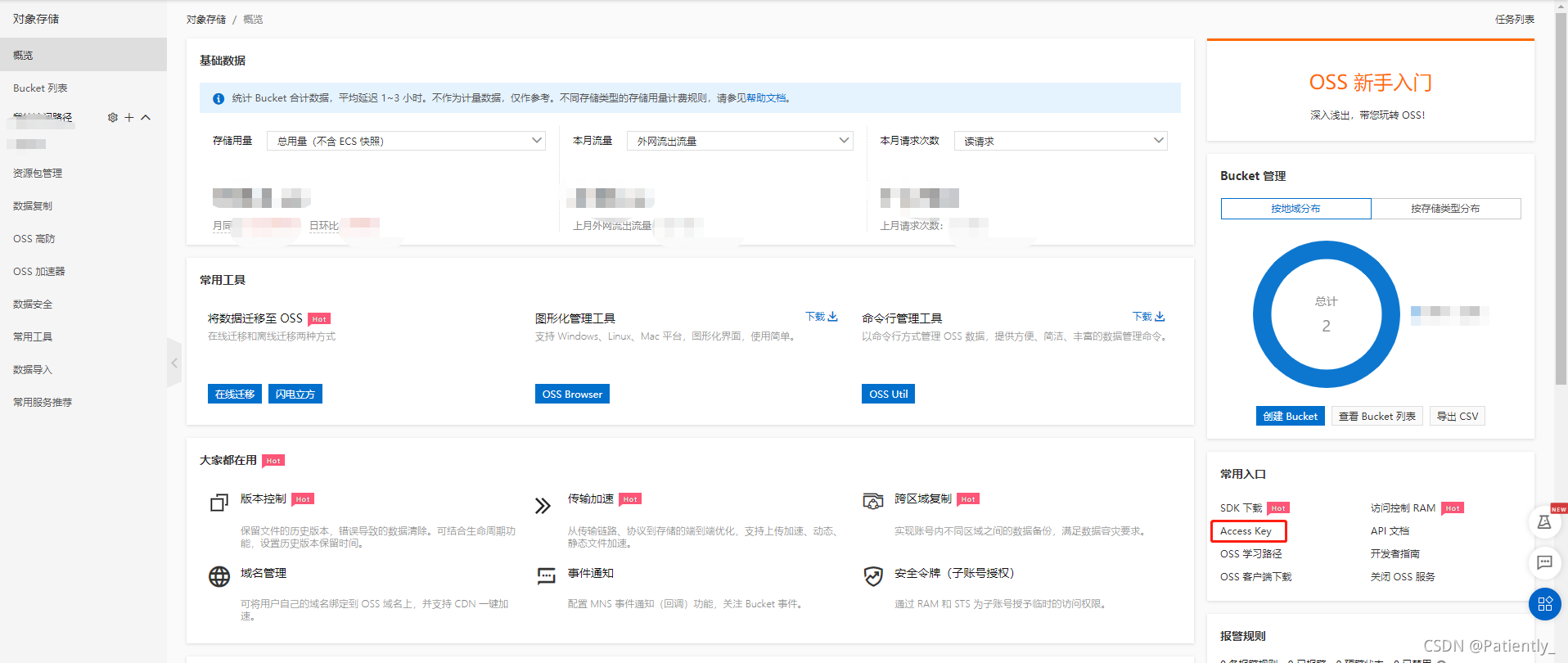The image size is (1568, 663).
Task: Open 安全令牌（子账号授权）title
Action: coord(954,573)
